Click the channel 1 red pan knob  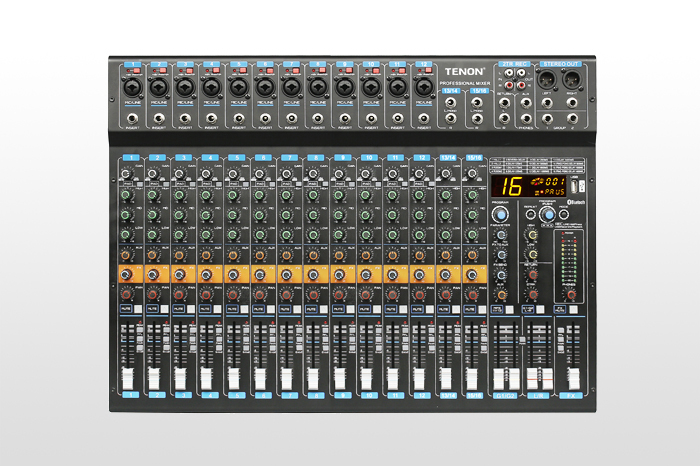pyautogui.click(x=126, y=293)
